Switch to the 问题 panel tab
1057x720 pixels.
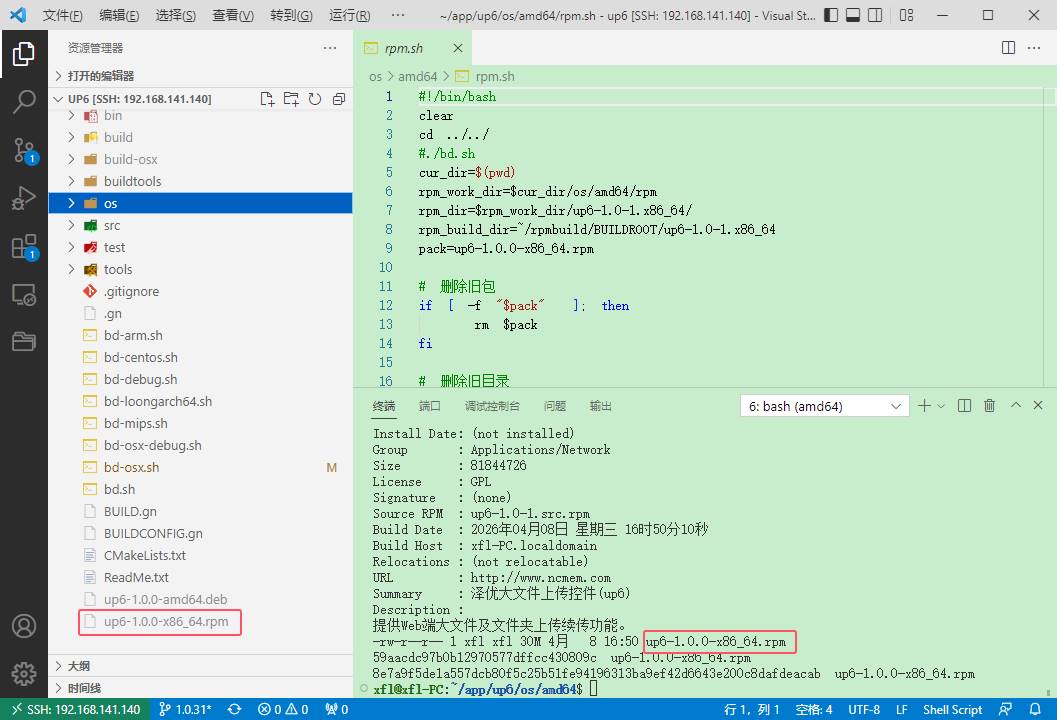(555, 406)
